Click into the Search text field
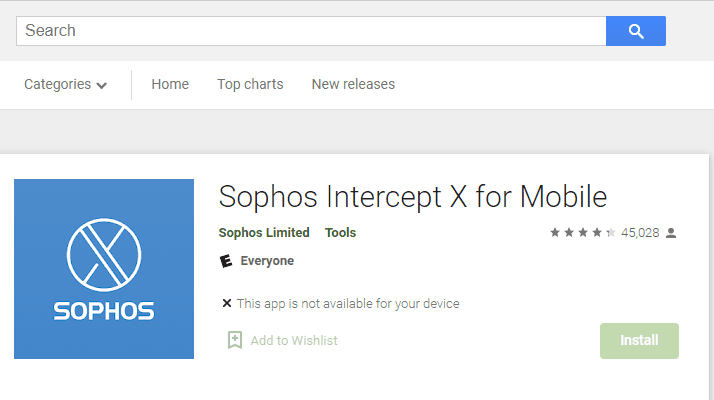The height and width of the screenshot is (400, 714). tap(311, 31)
